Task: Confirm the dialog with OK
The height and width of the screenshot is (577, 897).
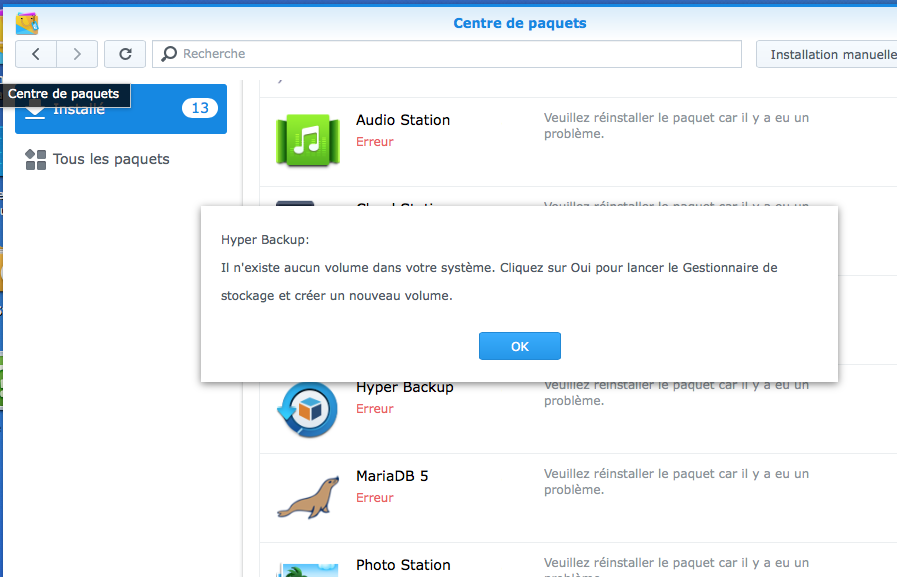Action: tap(519, 347)
